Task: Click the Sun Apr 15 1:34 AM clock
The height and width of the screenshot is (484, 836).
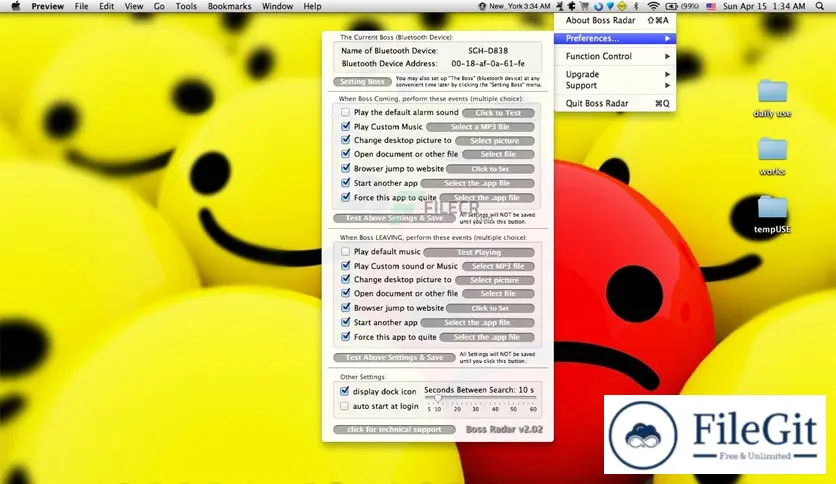Action: (x=764, y=6)
